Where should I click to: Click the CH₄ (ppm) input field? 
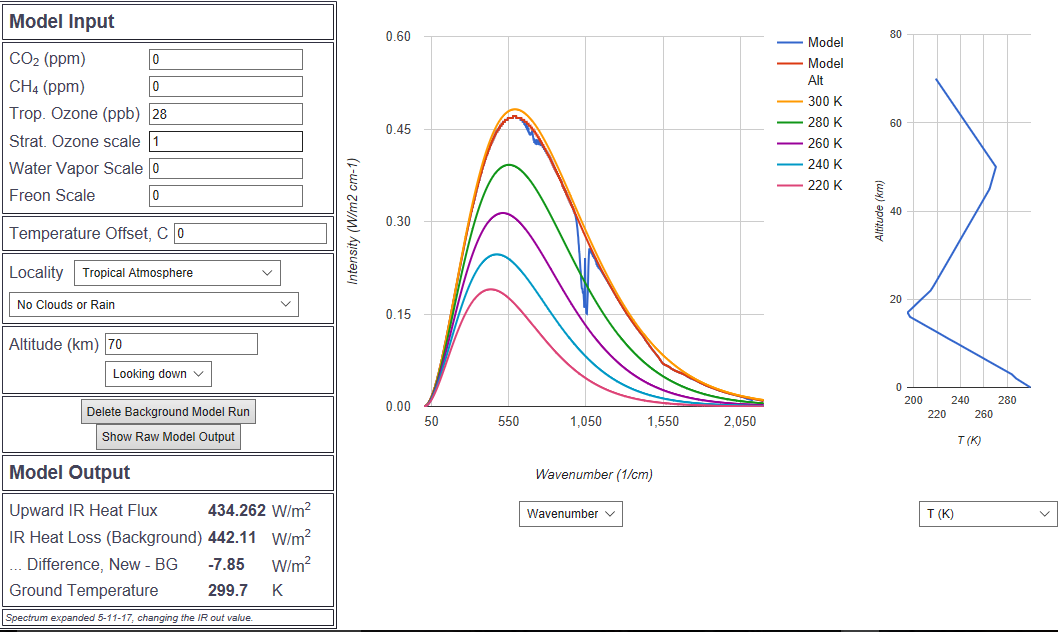tap(225, 87)
